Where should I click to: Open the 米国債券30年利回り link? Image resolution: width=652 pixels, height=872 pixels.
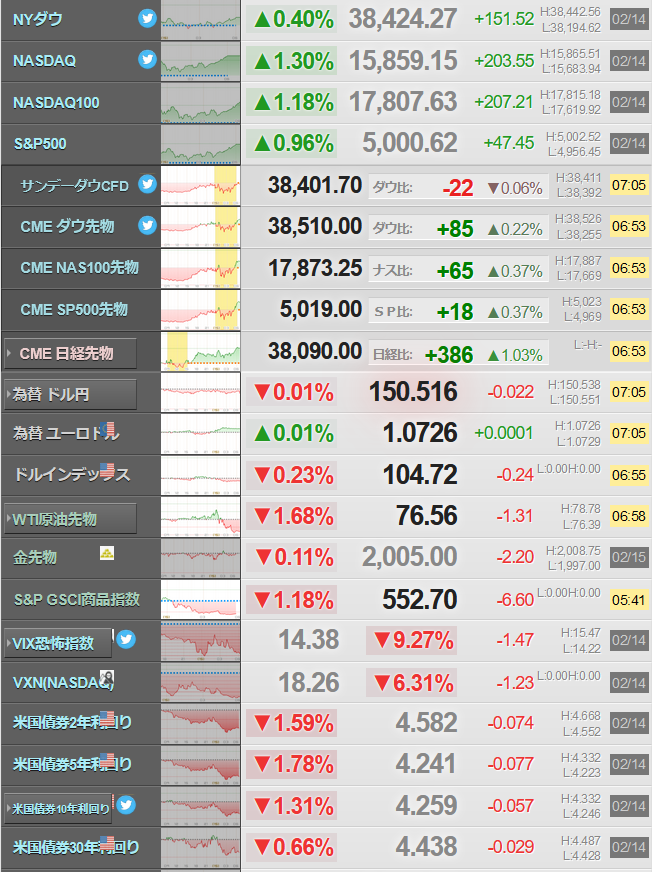click(76, 846)
